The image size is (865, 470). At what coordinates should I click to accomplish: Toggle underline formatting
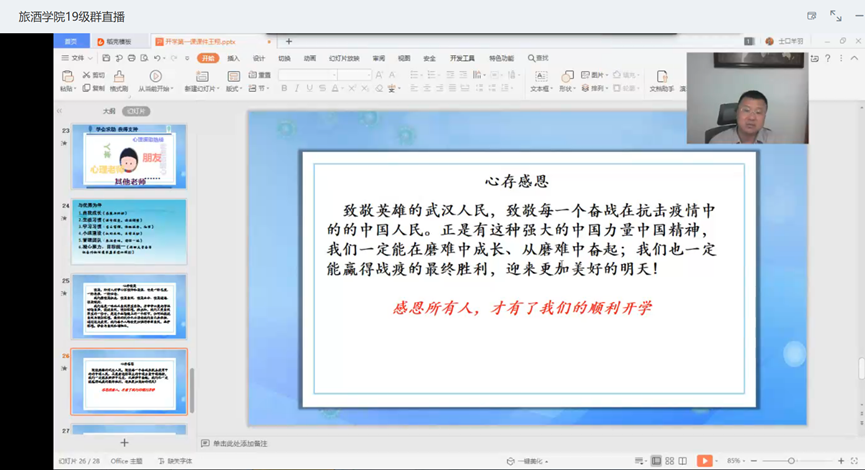(x=310, y=89)
